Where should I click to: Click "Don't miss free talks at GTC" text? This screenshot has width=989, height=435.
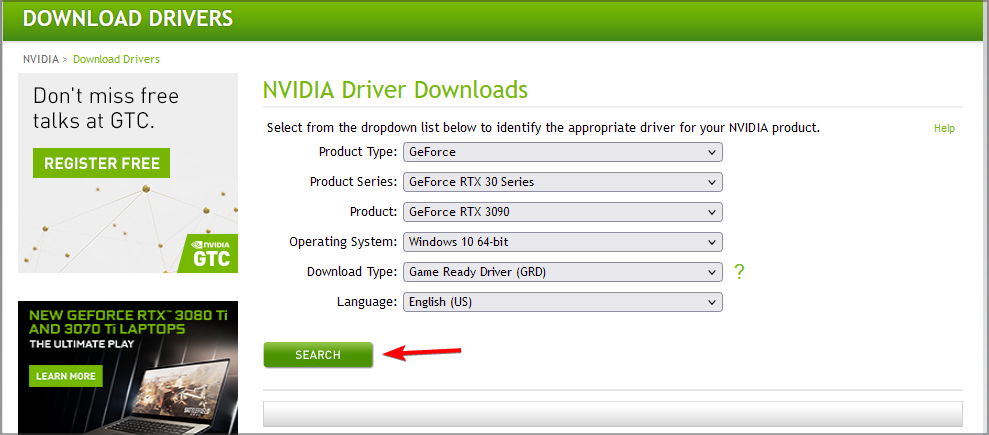(x=106, y=108)
